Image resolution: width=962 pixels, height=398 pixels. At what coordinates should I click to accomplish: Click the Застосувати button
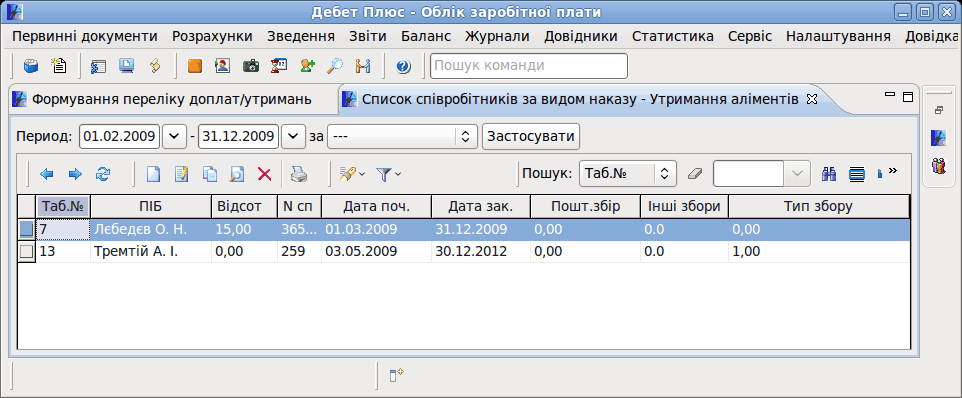(531, 136)
